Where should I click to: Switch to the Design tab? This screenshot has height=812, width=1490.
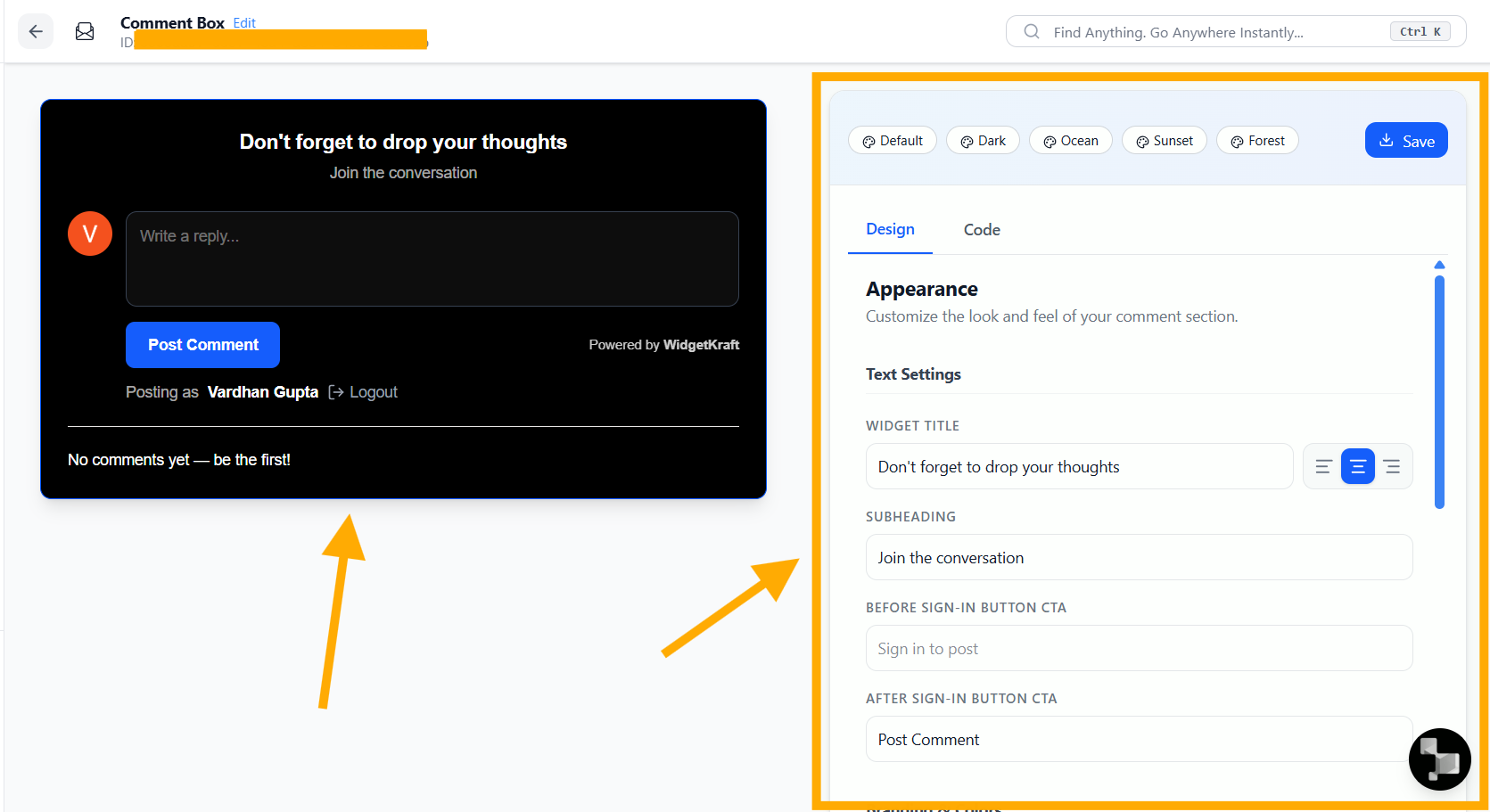click(890, 229)
